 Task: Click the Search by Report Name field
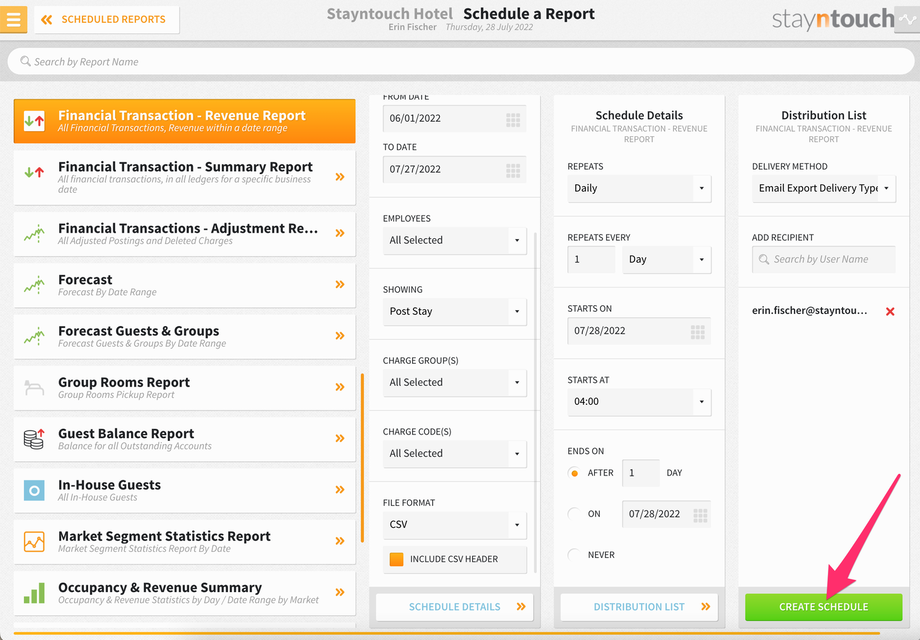point(461,62)
